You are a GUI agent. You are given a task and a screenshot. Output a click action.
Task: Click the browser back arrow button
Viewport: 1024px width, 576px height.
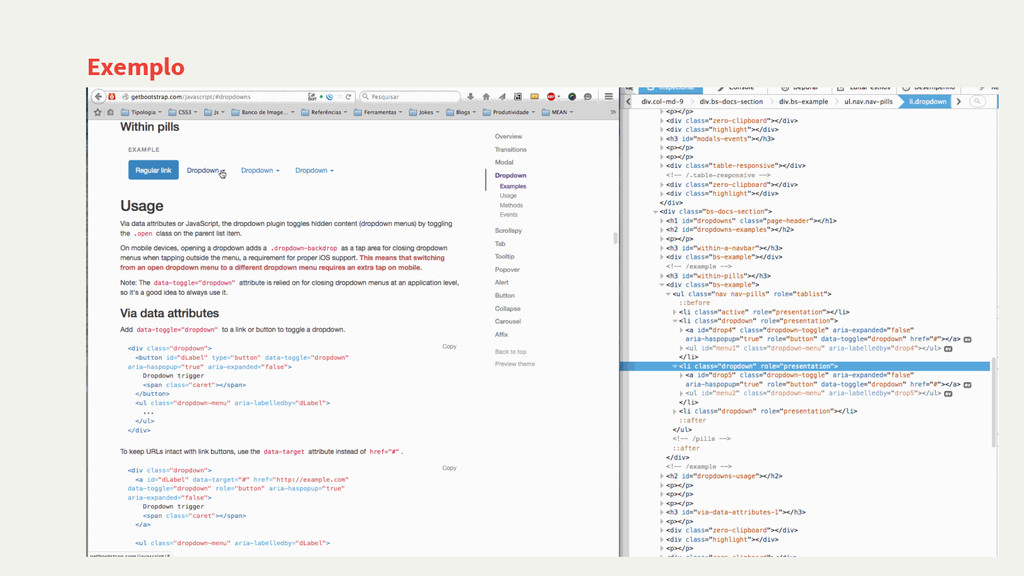[x=98, y=97]
